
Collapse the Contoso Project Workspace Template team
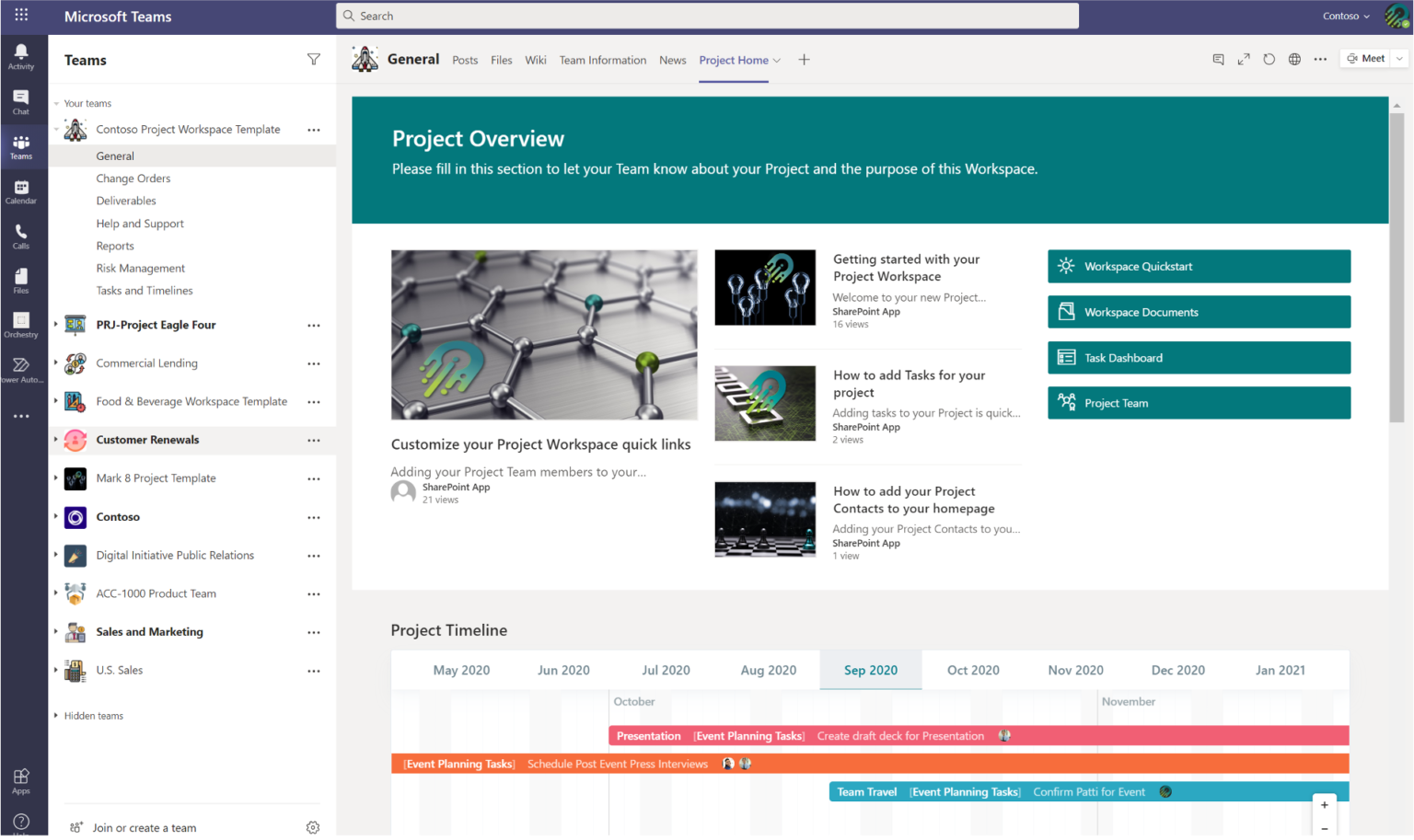pos(57,129)
